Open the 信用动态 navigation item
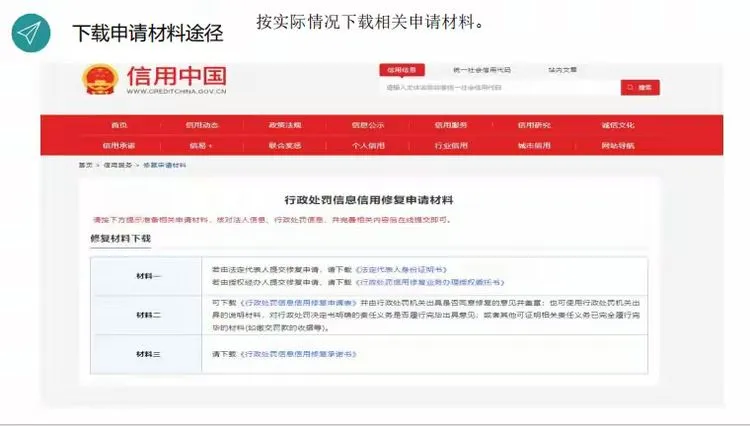750x426 pixels. tap(201, 125)
